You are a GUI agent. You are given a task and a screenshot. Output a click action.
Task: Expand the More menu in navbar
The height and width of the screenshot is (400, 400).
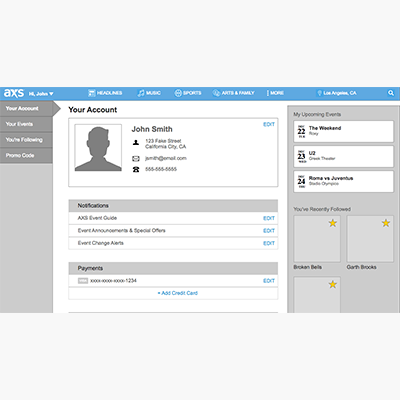275,93
